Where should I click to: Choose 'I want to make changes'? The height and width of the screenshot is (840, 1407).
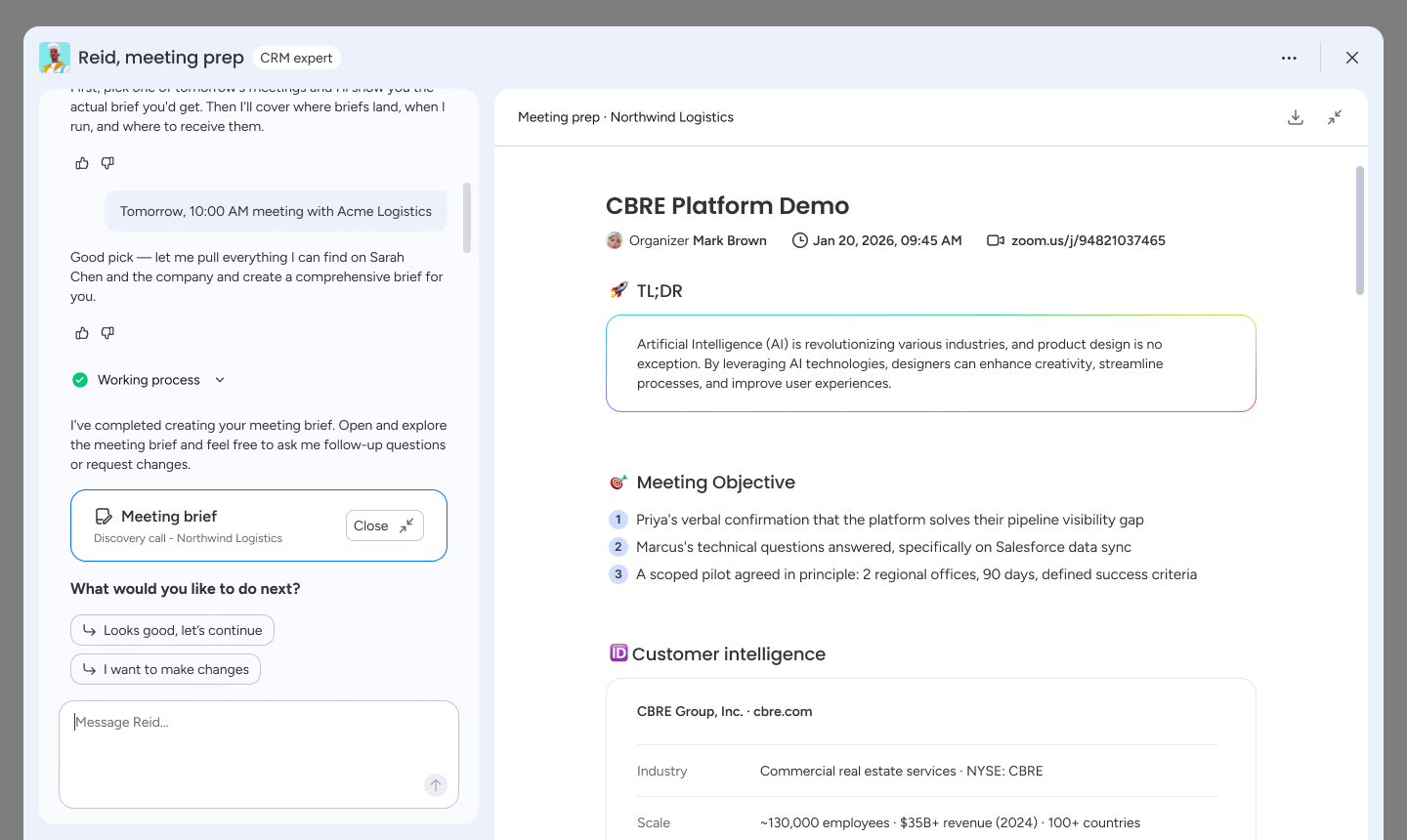[165, 669]
